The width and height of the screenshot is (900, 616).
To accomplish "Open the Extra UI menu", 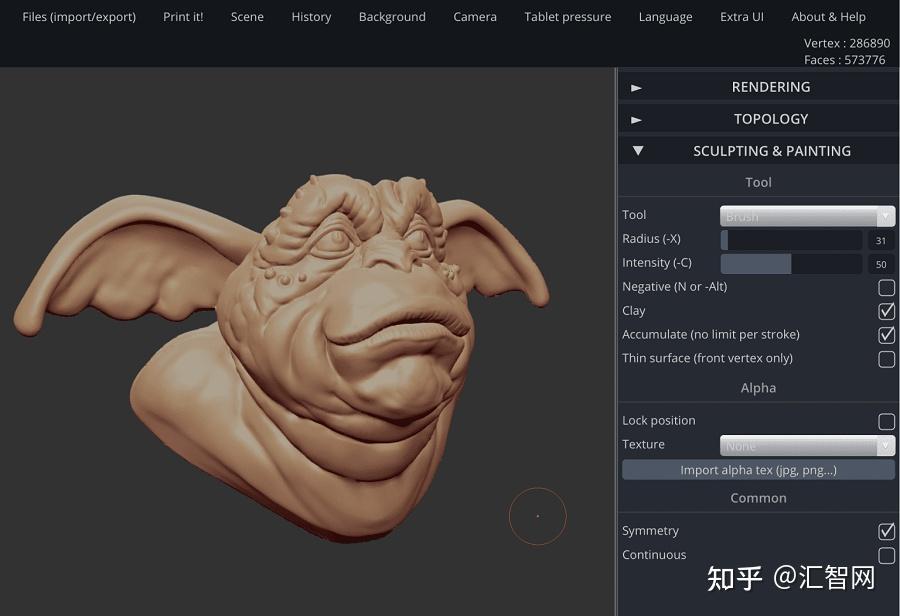I will [742, 17].
